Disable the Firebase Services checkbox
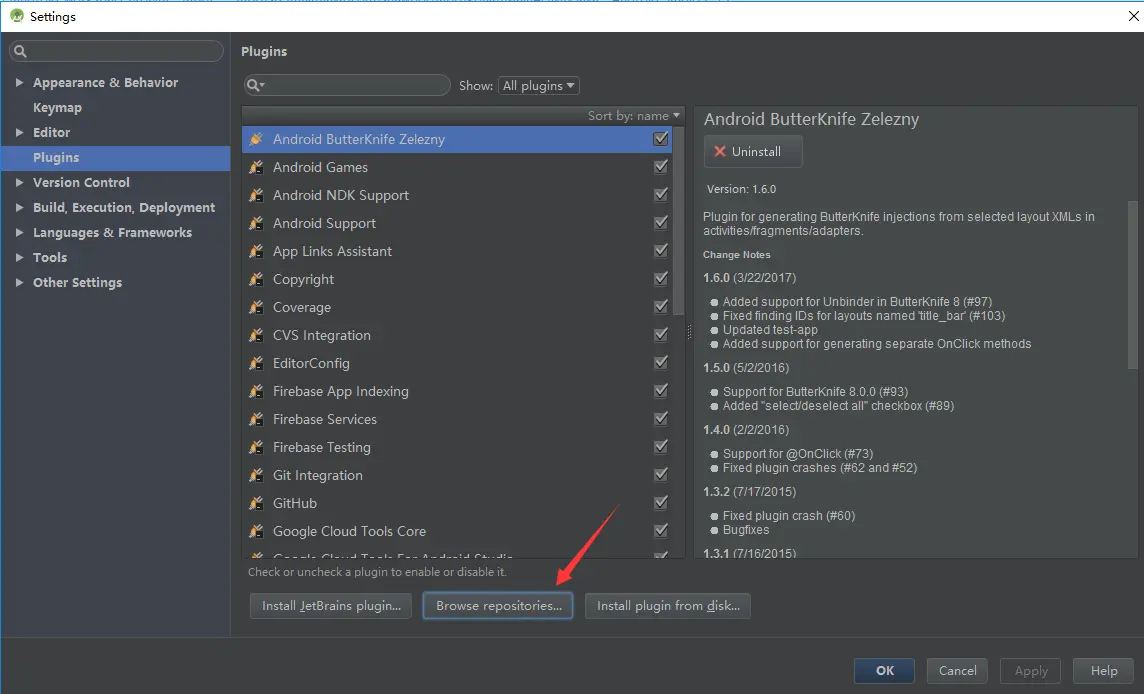Screen dimensions: 1144x694 (x=661, y=418)
